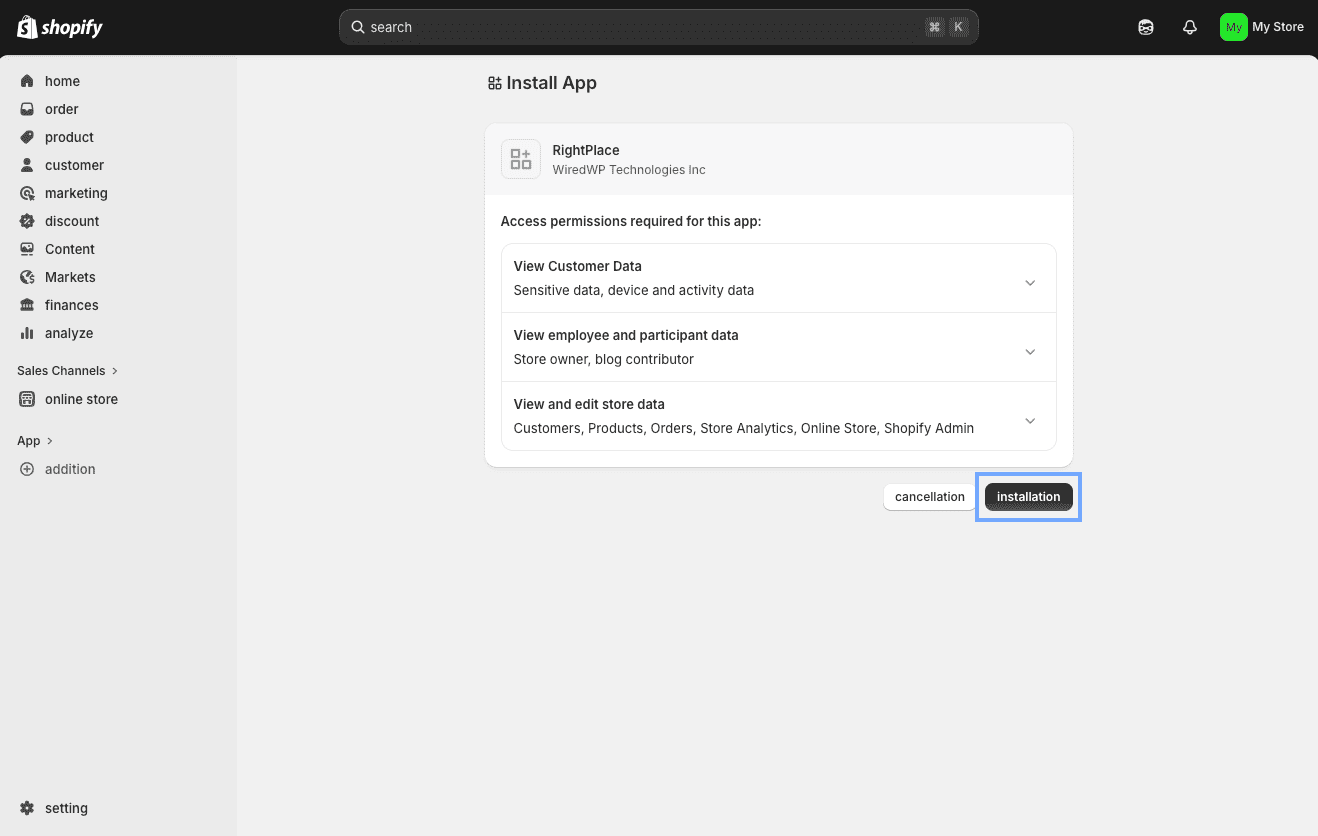This screenshot has width=1318, height=836.
Task: Click inside the search bar
Action: click(658, 27)
